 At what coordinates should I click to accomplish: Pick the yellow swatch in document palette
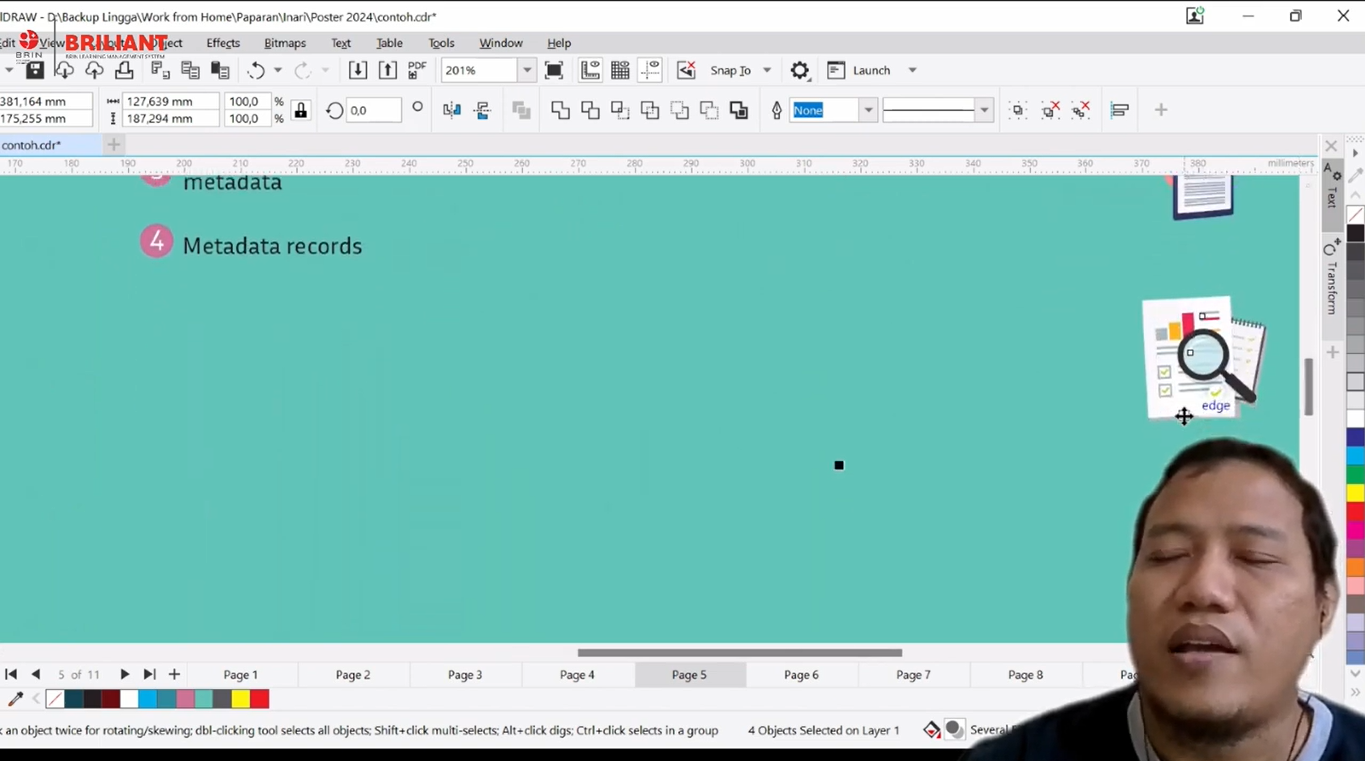(241, 699)
